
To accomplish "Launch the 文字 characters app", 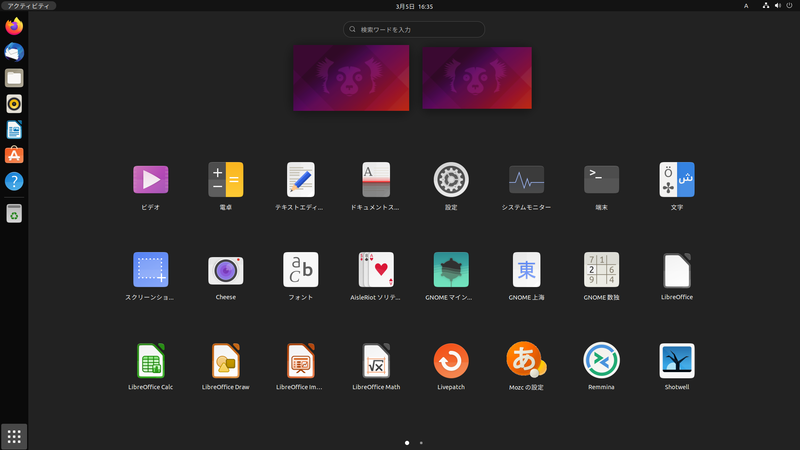I will click(677, 180).
